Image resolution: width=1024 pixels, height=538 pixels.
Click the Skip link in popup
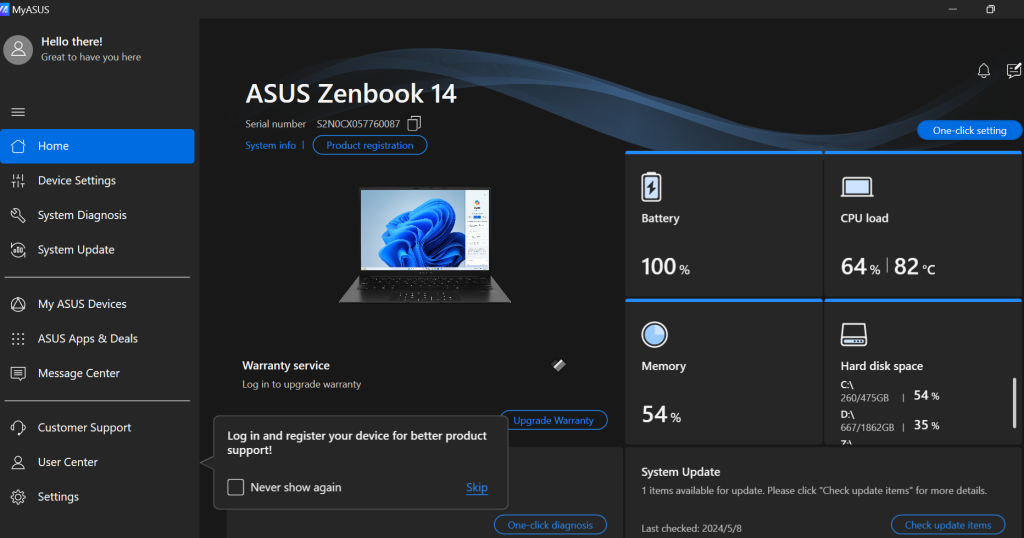point(476,488)
